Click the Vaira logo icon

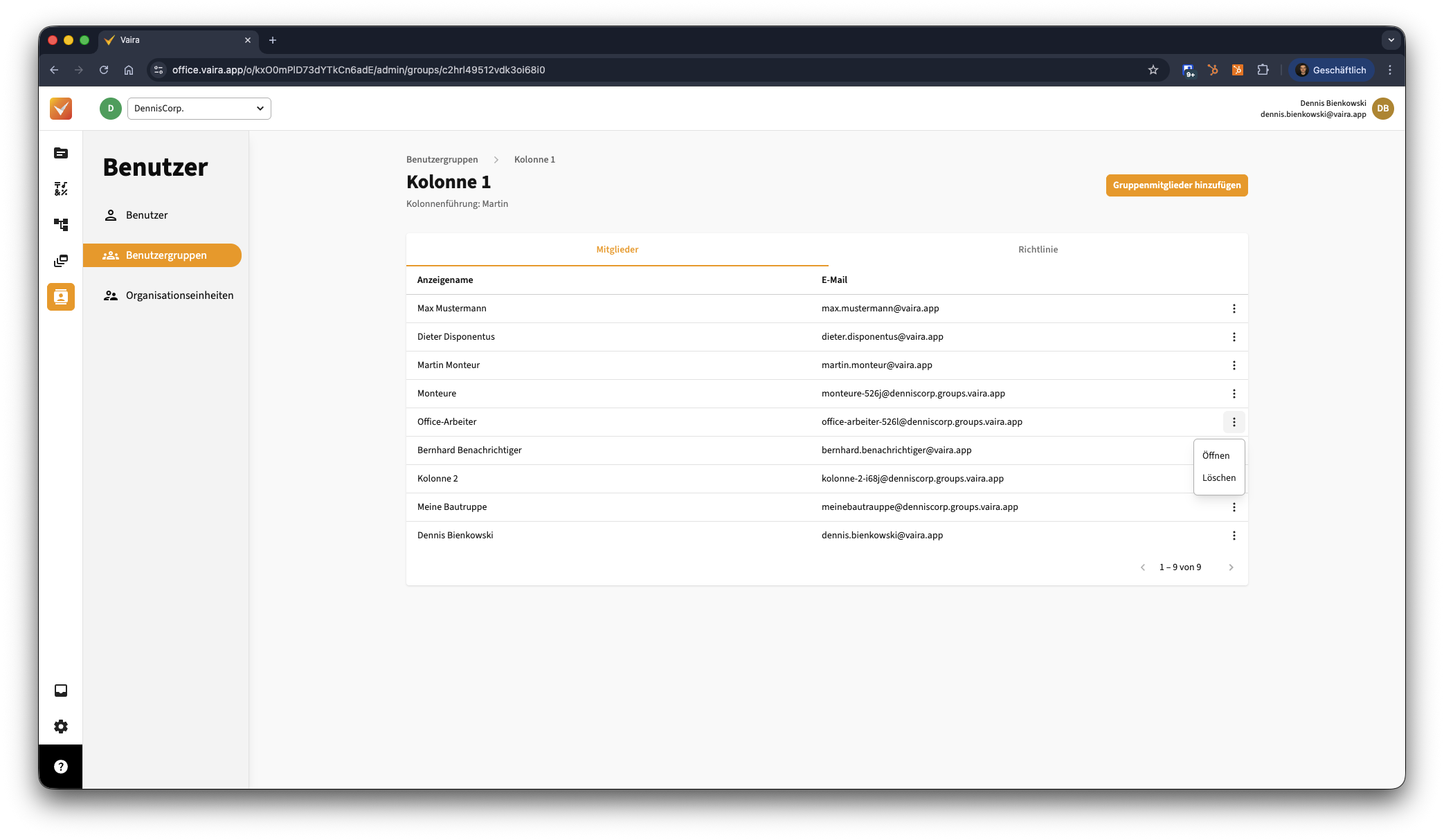pos(61,109)
